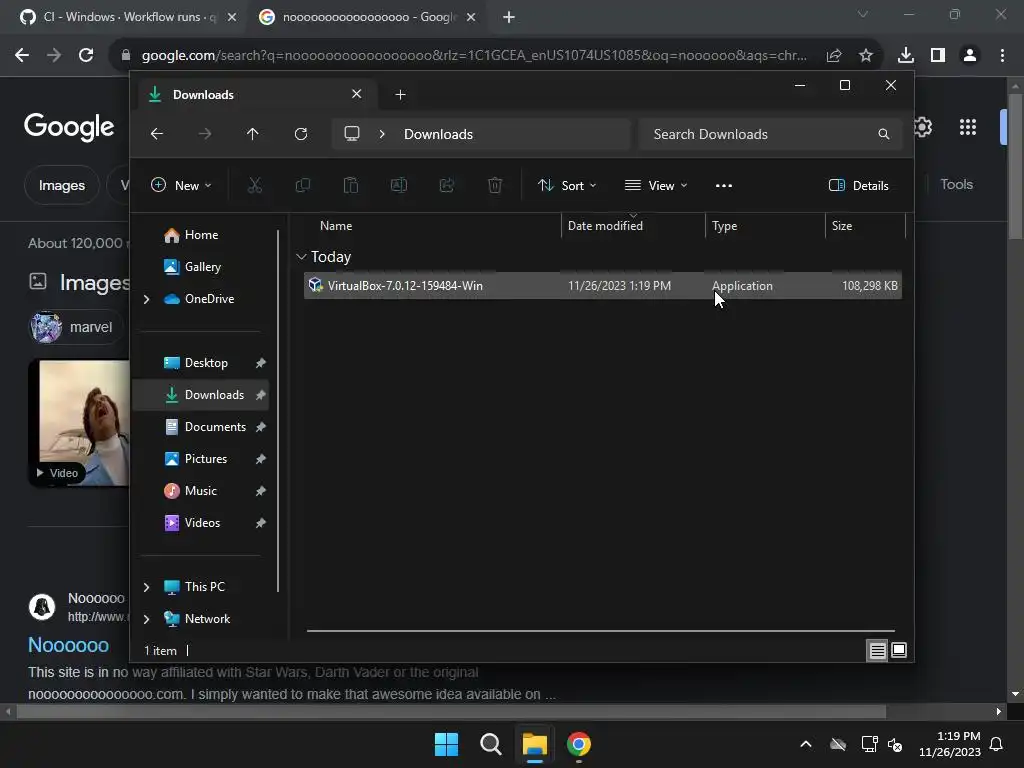Click Chrome icon in taskbar
Screen dimensions: 1024x768
click(579, 744)
